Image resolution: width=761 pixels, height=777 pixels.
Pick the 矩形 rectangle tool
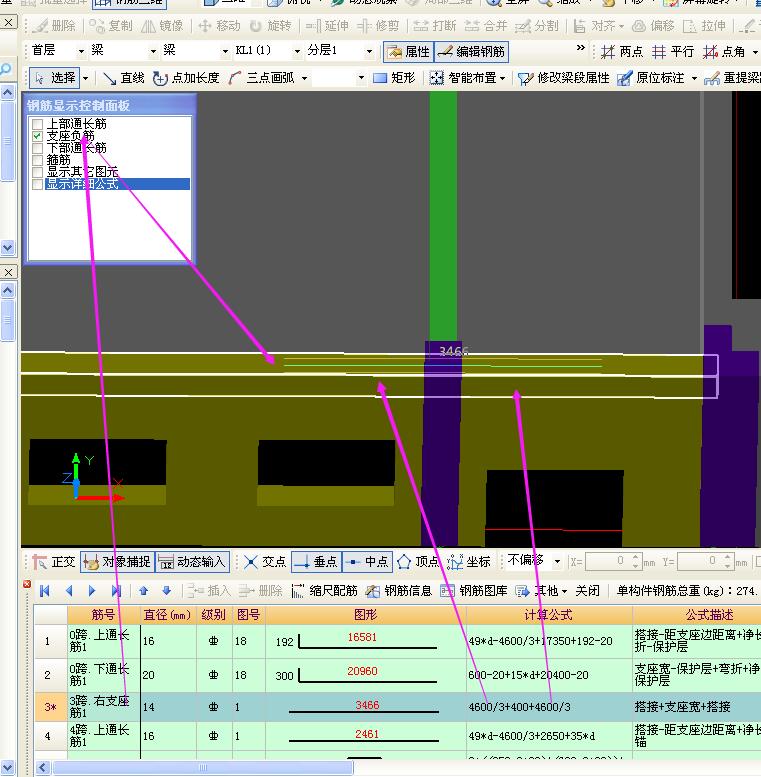point(394,78)
